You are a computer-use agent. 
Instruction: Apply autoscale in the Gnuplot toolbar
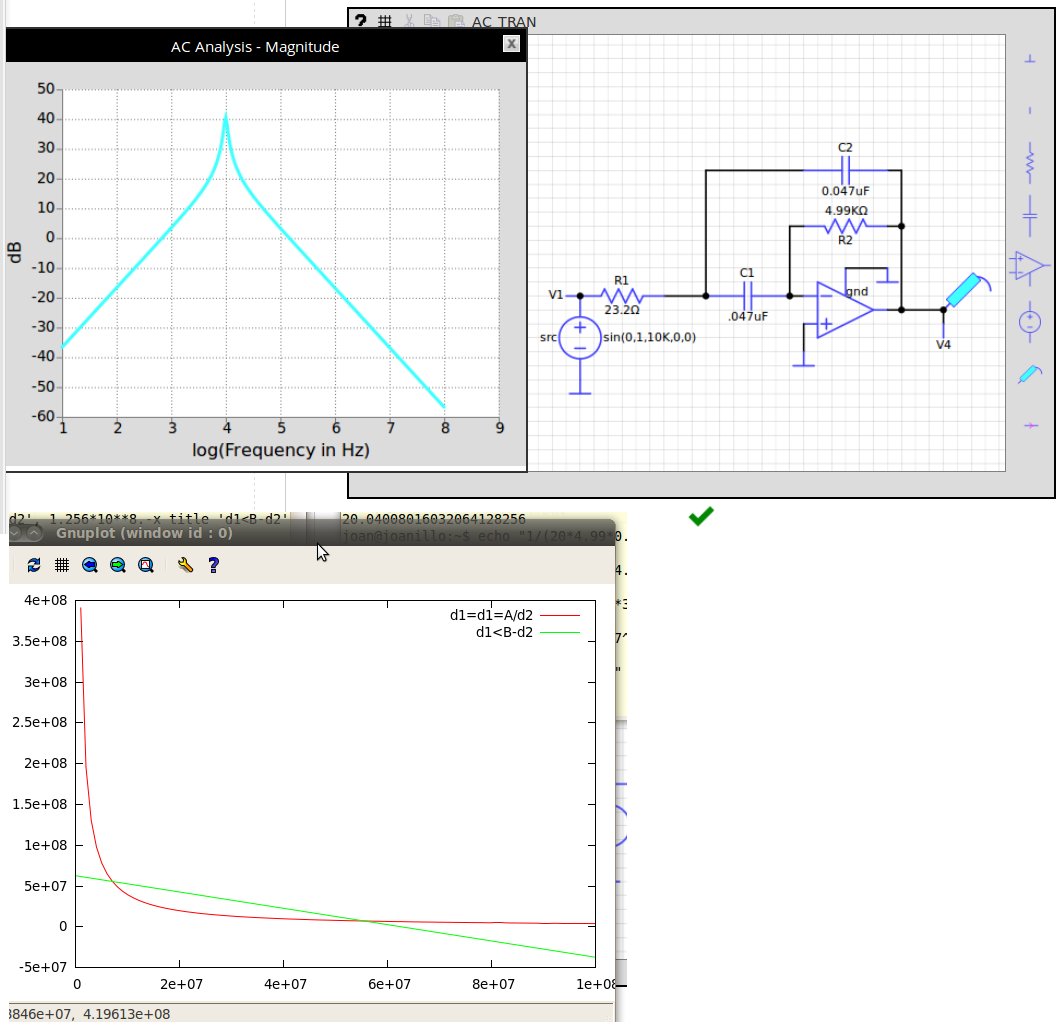pyautogui.click(x=146, y=565)
